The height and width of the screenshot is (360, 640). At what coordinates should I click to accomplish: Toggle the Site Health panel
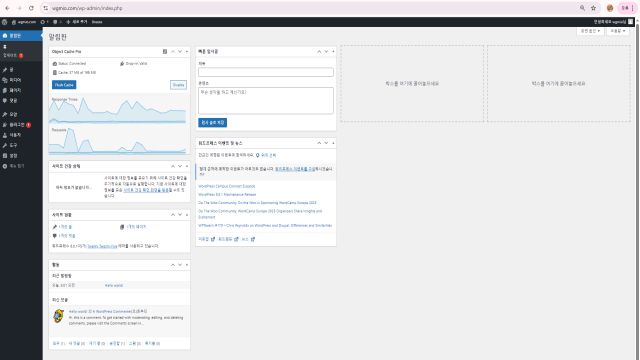[187, 167]
